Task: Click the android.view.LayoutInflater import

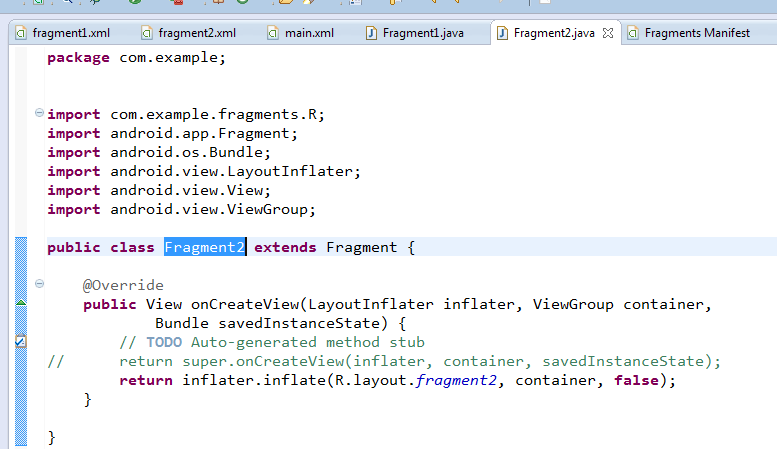Action: pyautogui.click(x=234, y=171)
